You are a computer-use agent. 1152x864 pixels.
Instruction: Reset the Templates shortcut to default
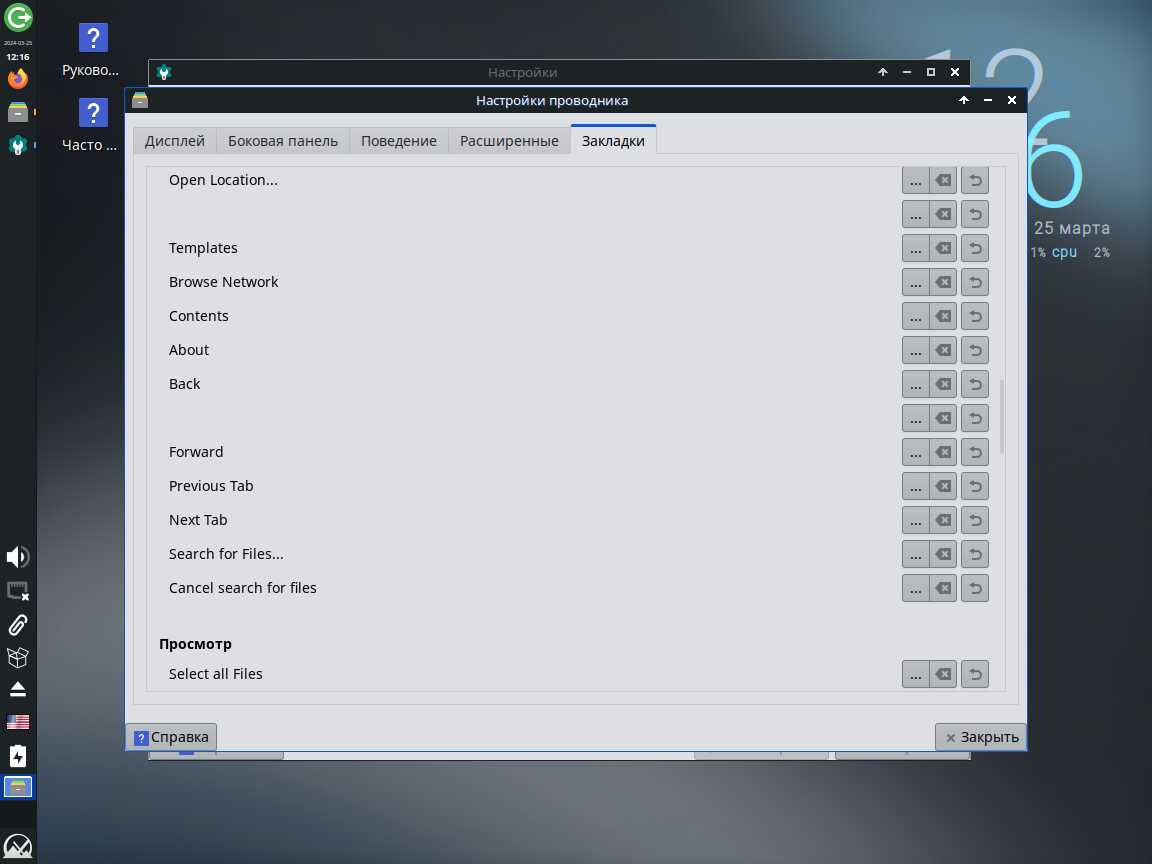click(975, 248)
